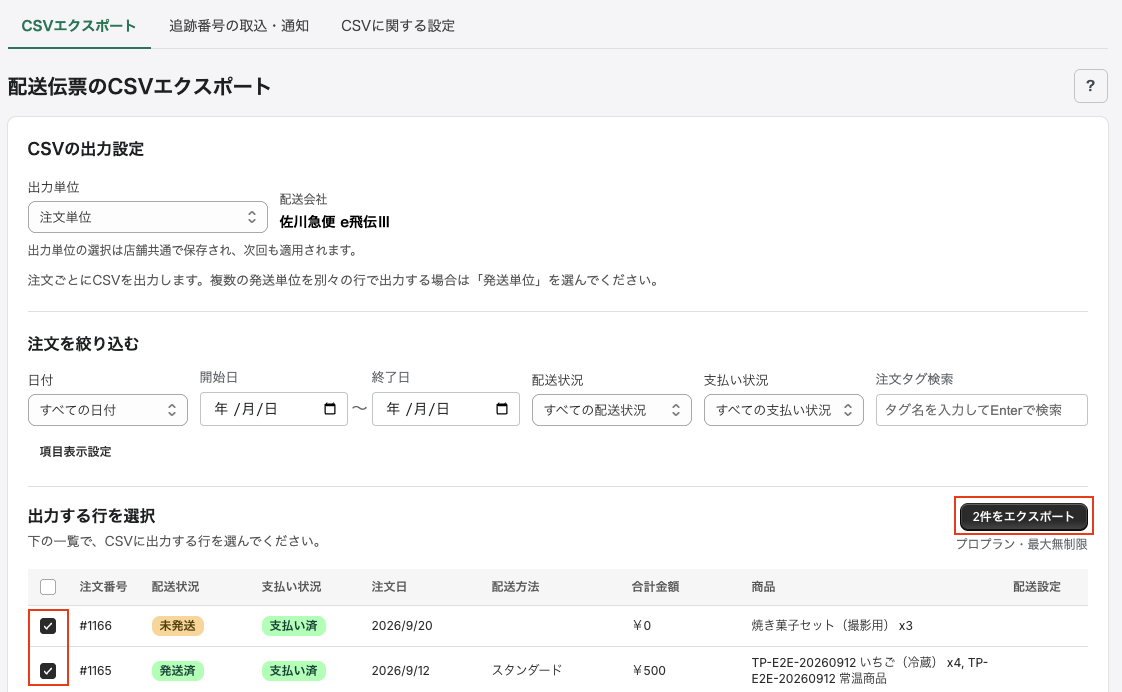Click the 配送状況 column header in table
Screen dimensions: 1122x692
coord(175,587)
